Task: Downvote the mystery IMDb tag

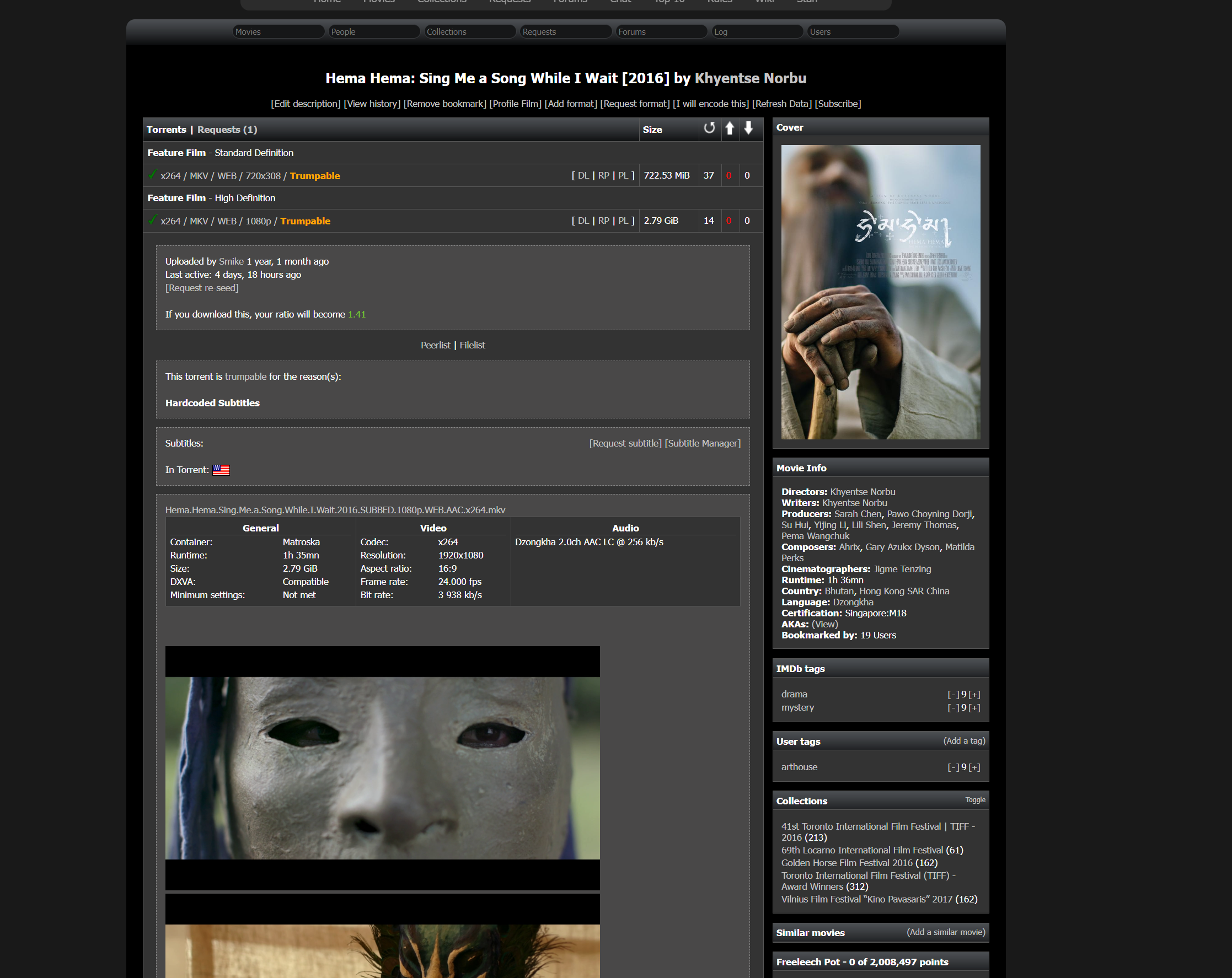Action: [x=952, y=708]
